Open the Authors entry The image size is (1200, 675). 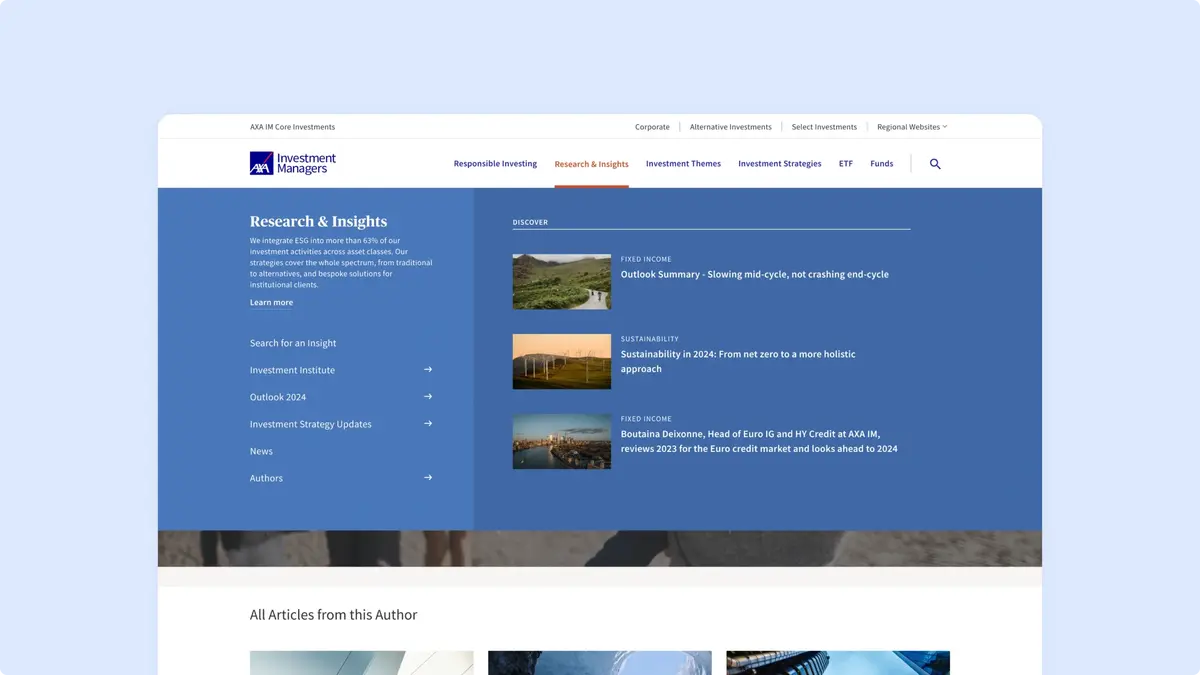click(x=266, y=478)
